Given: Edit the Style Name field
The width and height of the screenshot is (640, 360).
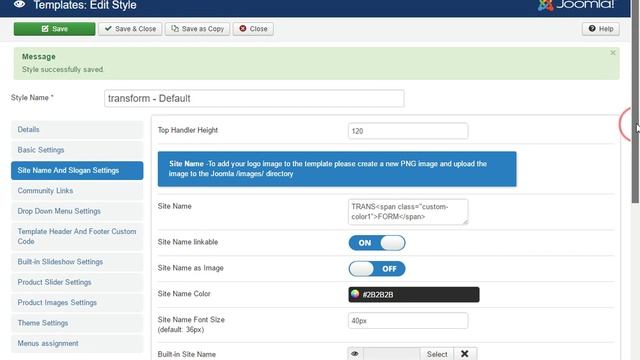Looking at the screenshot, I should coord(254,98).
